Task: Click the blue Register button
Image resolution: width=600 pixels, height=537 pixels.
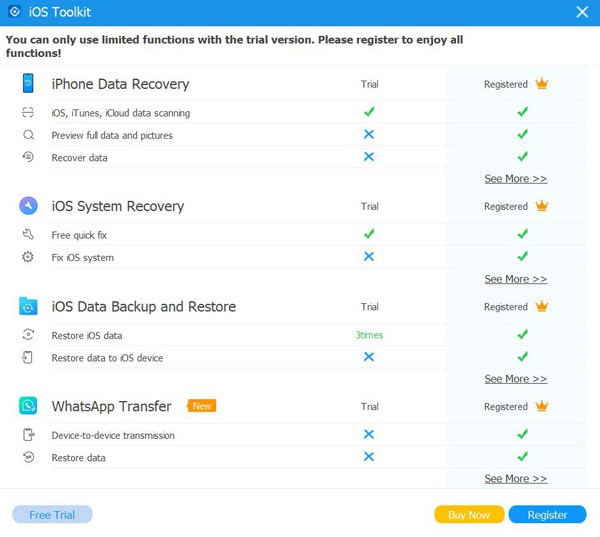Action: coord(547,515)
